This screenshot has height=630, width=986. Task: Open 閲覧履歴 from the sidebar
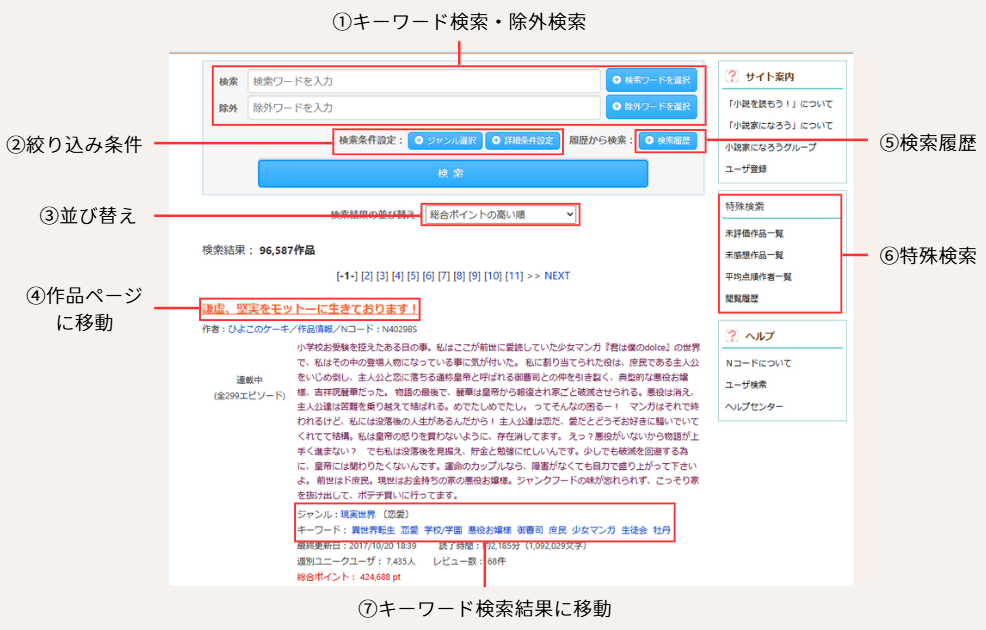coord(741,298)
